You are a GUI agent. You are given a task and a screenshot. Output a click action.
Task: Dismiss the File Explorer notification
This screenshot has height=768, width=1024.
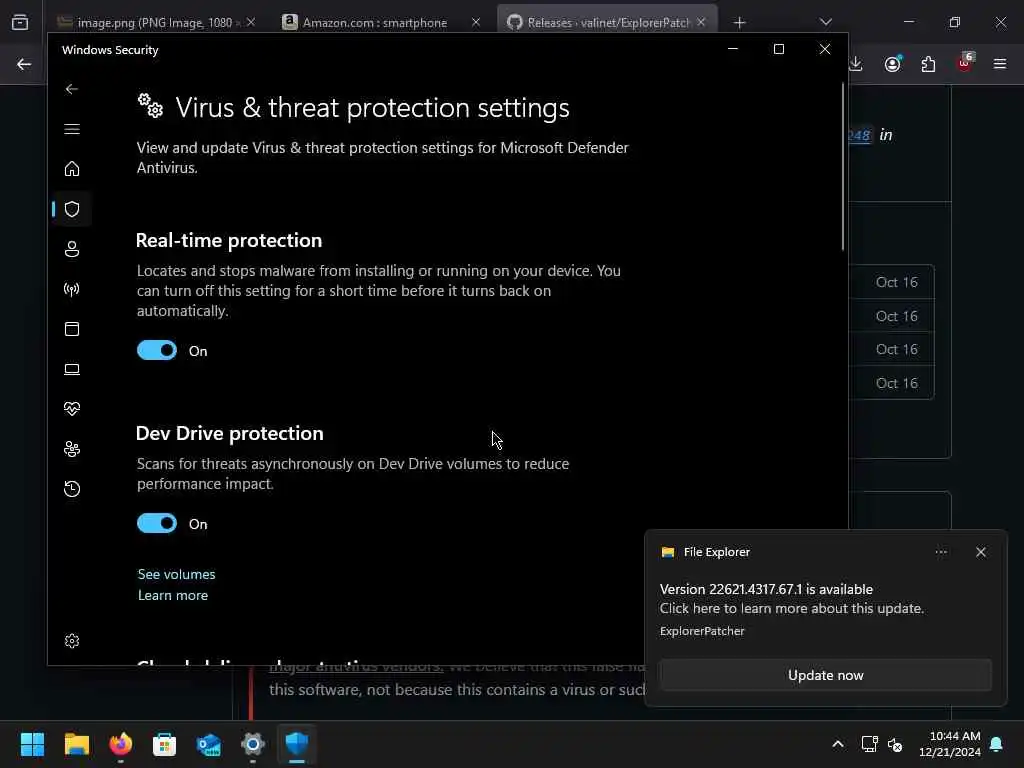(981, 552)
